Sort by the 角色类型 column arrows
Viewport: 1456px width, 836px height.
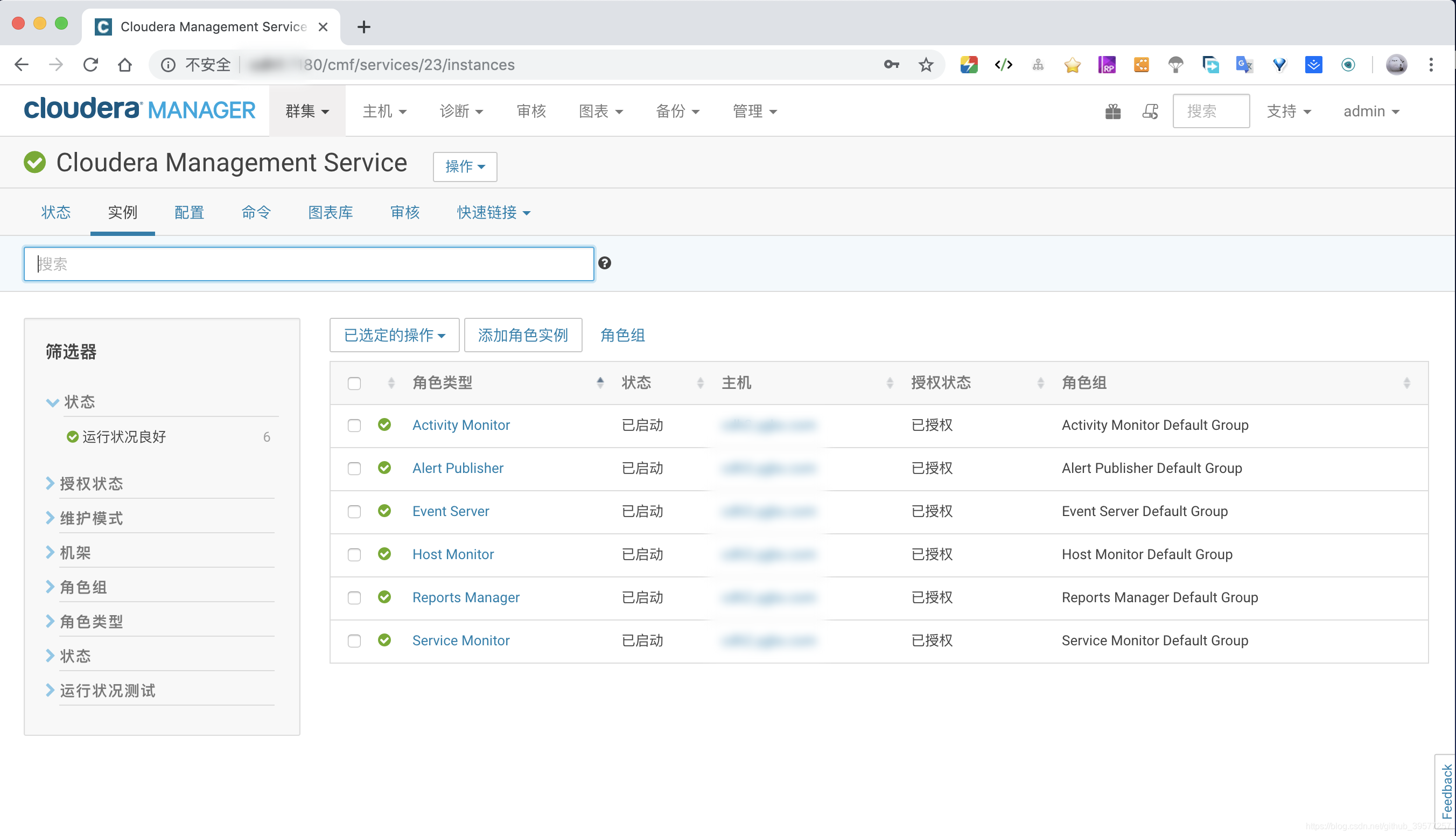[600, 383]
